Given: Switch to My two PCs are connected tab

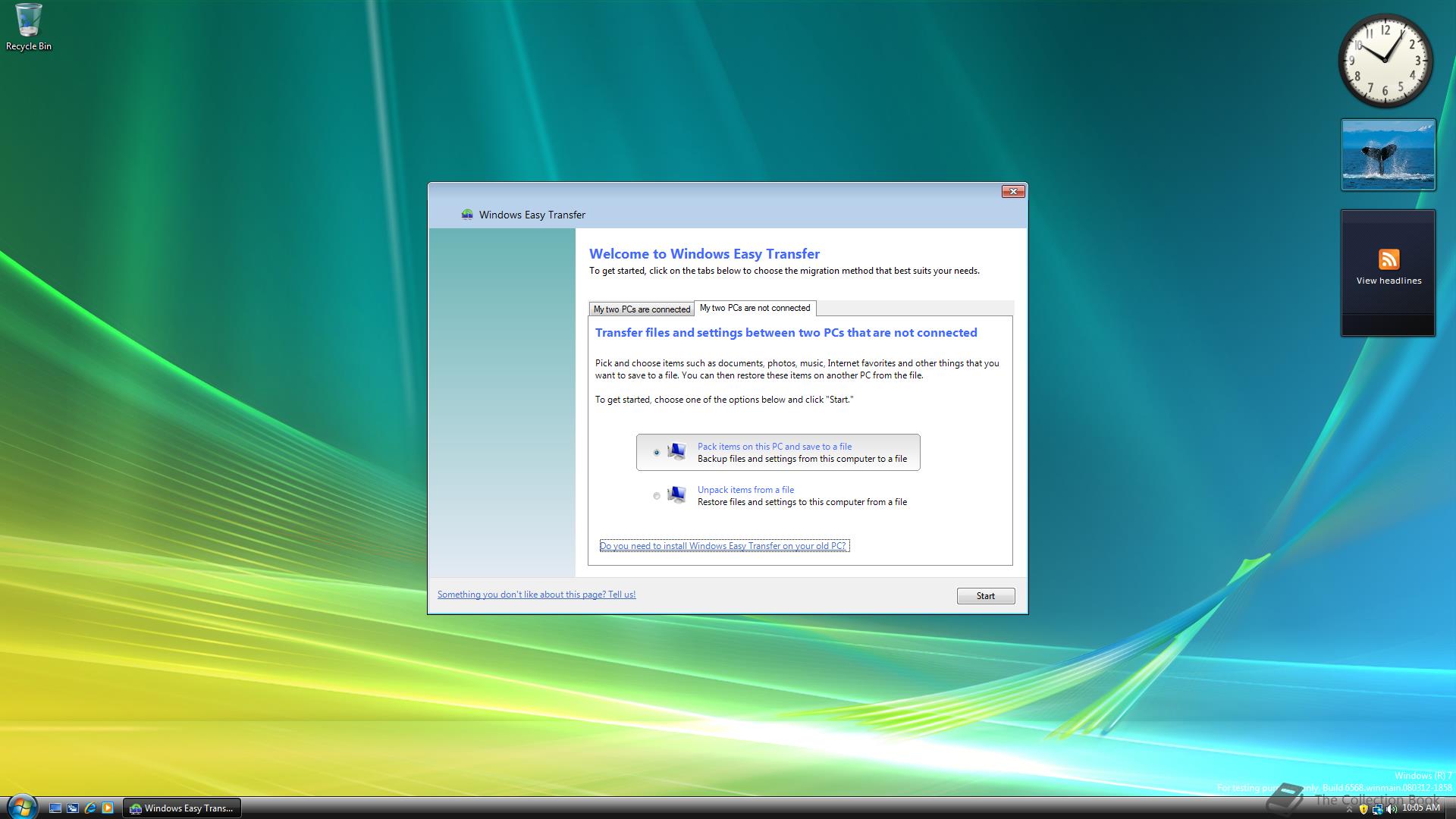Looking at the screenshot, I should click(x=642, y=309).
